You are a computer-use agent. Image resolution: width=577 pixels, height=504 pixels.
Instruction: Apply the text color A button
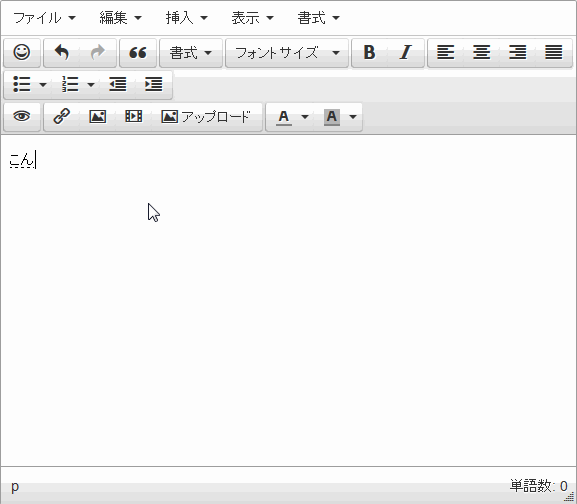pyautogui.click(x=284, y=117)
